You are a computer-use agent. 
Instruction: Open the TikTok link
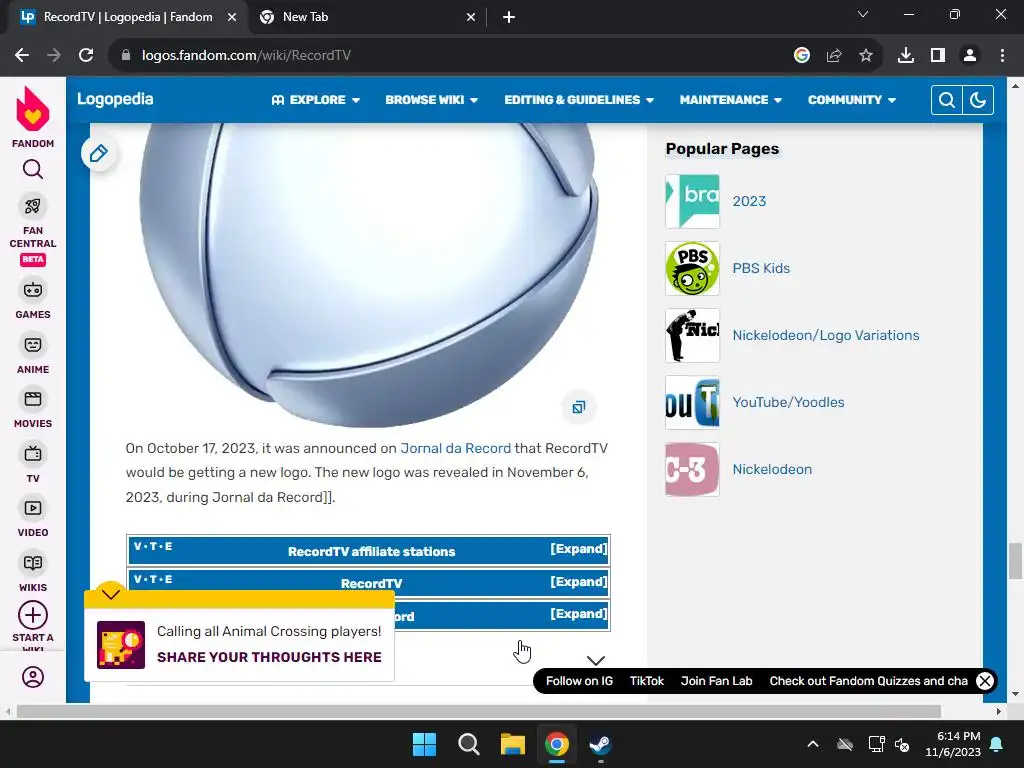click(647, 681)
